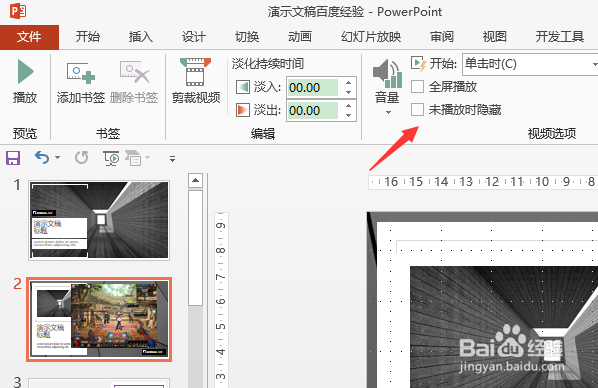The image size is (598, 388).
Task: Click slide panel scrollbar up arrow
Action: pos(195,180)
